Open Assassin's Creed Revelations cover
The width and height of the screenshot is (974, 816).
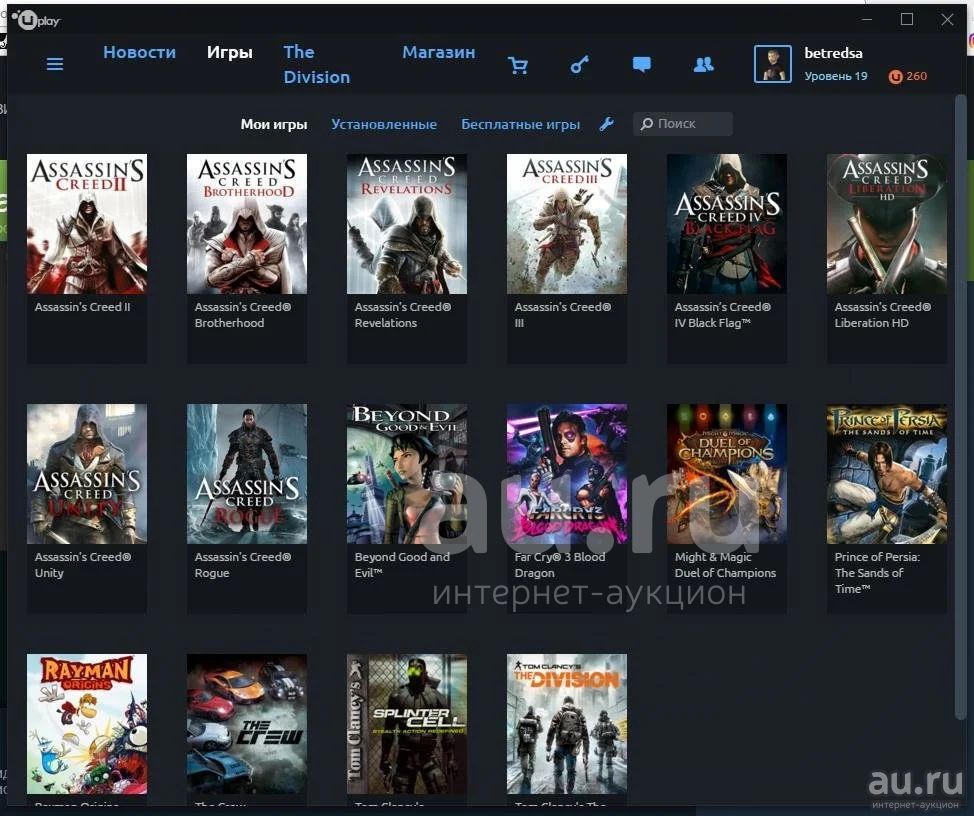click(x=407, y=224)
